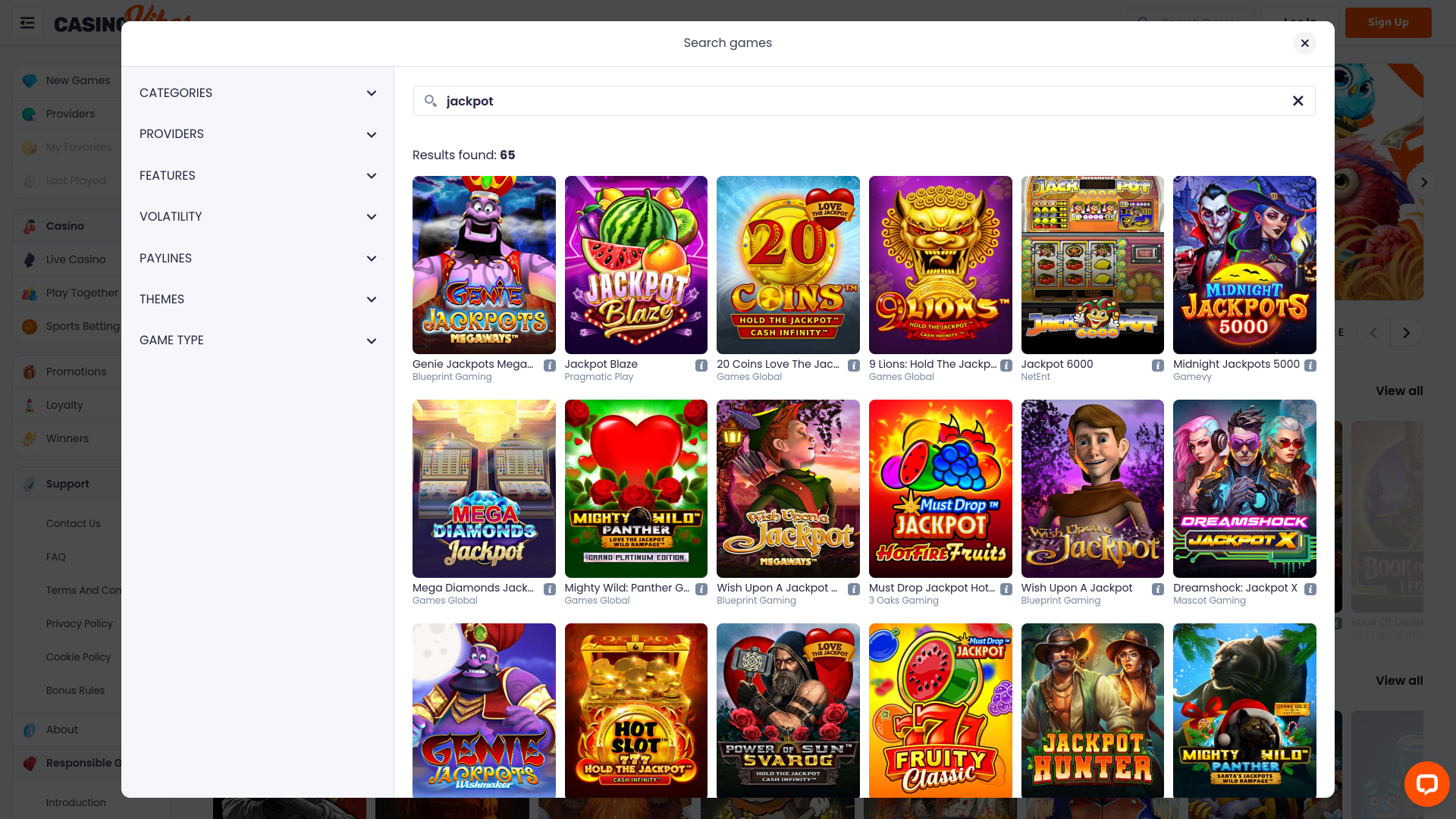Viewport: 1456px width, 819px height.
Task: Show info for Jackpot Blaze game
Action: click(701, 365)
